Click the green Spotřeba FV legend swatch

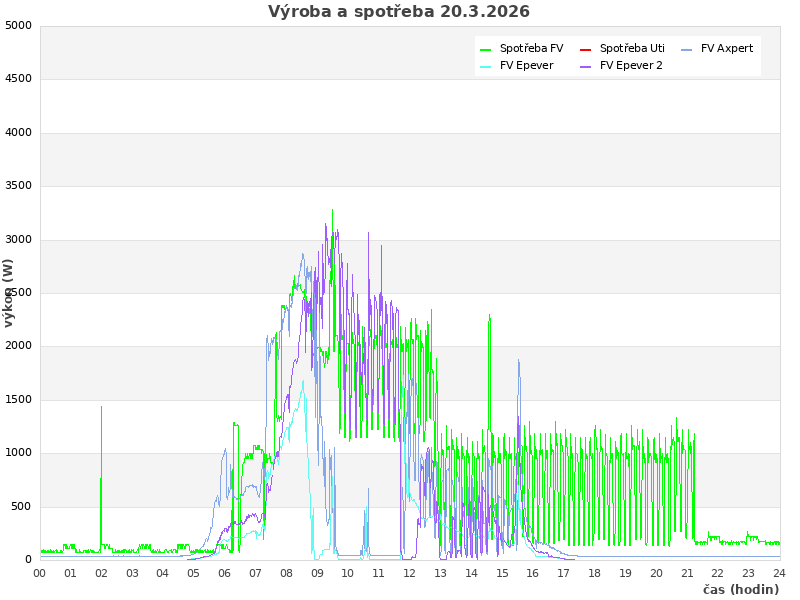[x=486, y=49]
